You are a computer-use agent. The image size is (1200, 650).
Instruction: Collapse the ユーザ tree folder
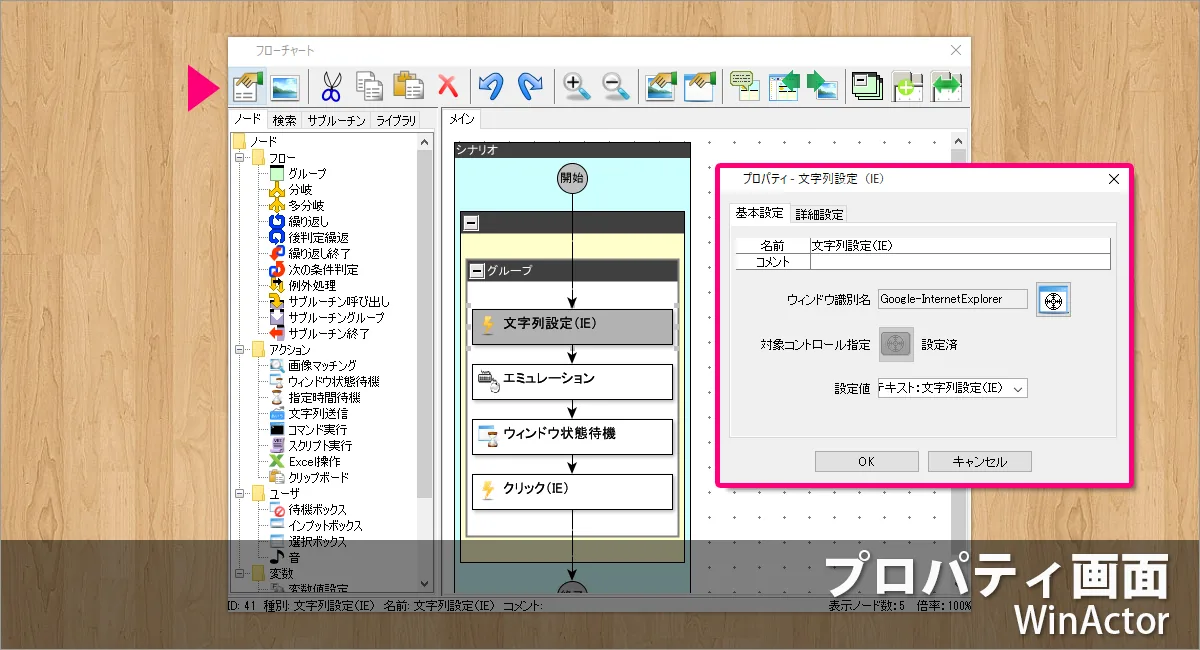pos(240,494)
